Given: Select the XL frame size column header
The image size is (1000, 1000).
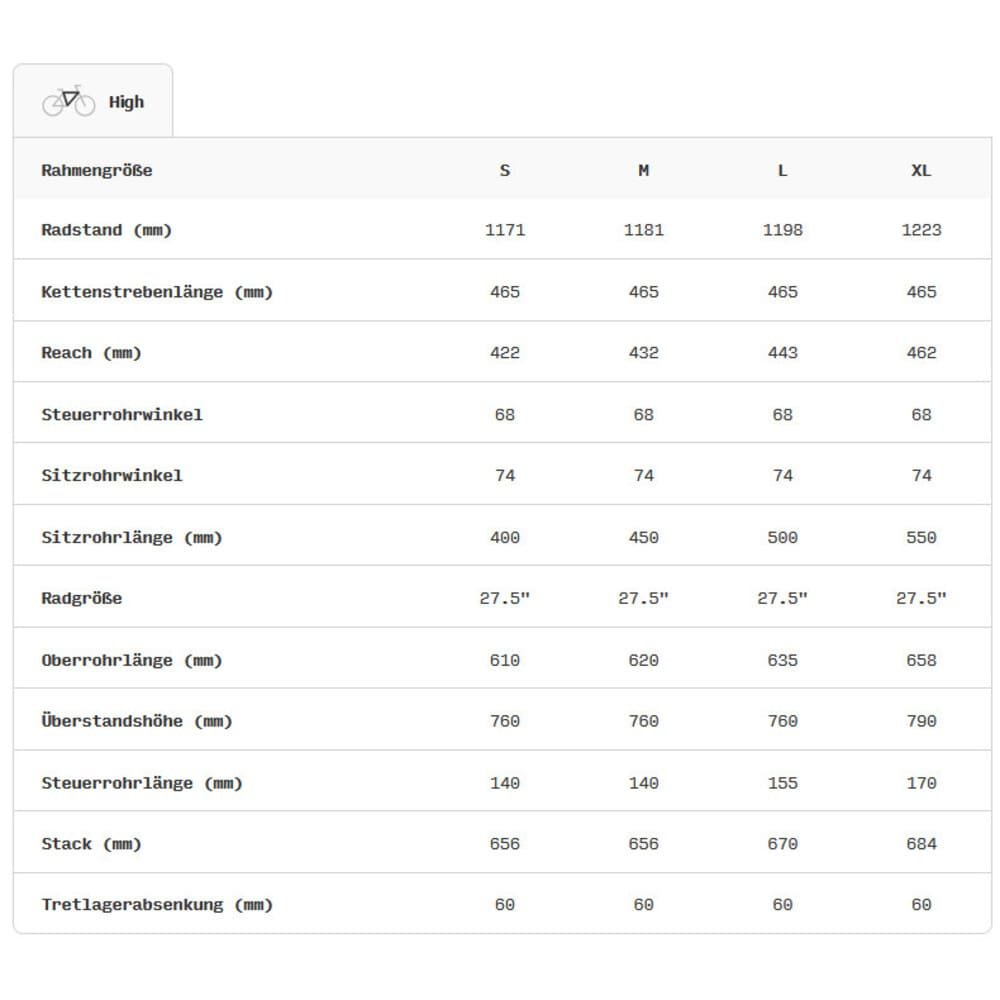Looking at the screenshot, I should [921, 170].
